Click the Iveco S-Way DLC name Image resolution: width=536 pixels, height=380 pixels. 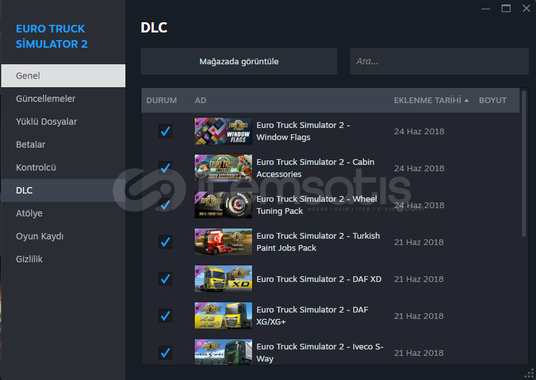pyautogui.click(x=320, y=353)
